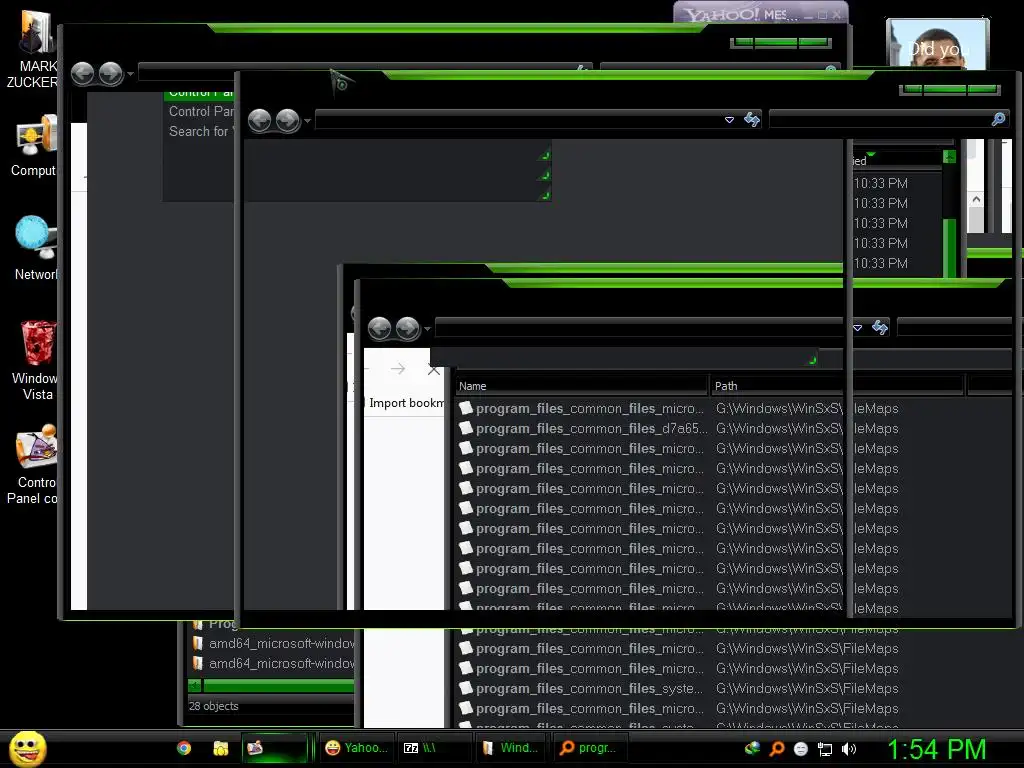The width and height of the screenshot is (1024, 768).
Task: Click the 'Search for' text in back window
Action: click(x=199, y=131)
